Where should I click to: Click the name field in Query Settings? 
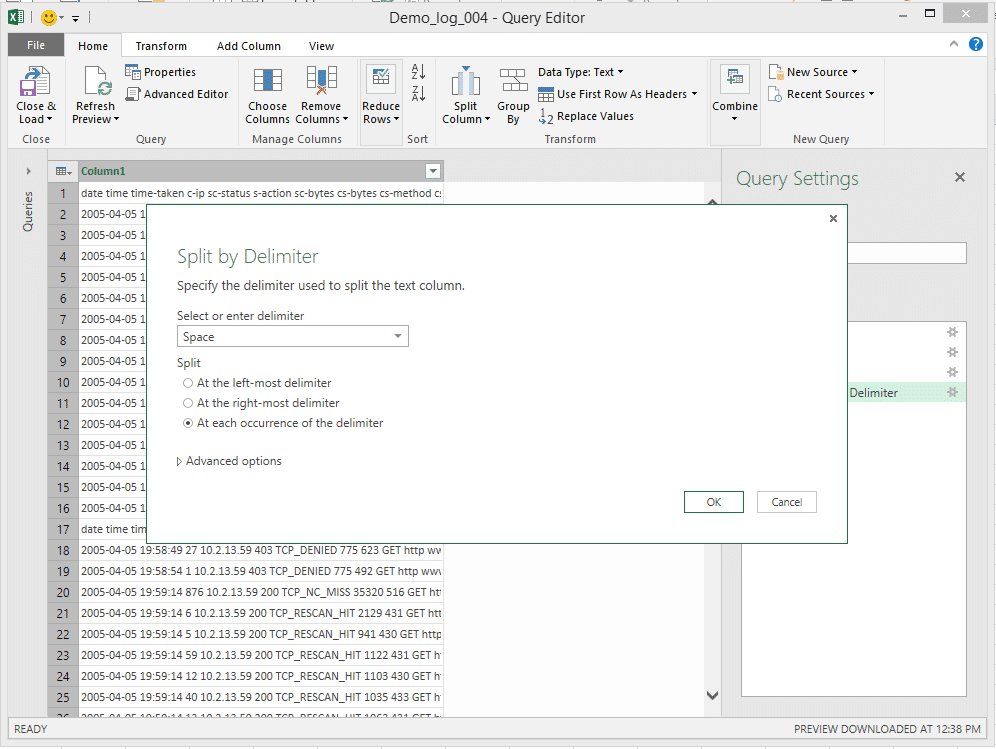pyautogui.click(x=907, y=253)
